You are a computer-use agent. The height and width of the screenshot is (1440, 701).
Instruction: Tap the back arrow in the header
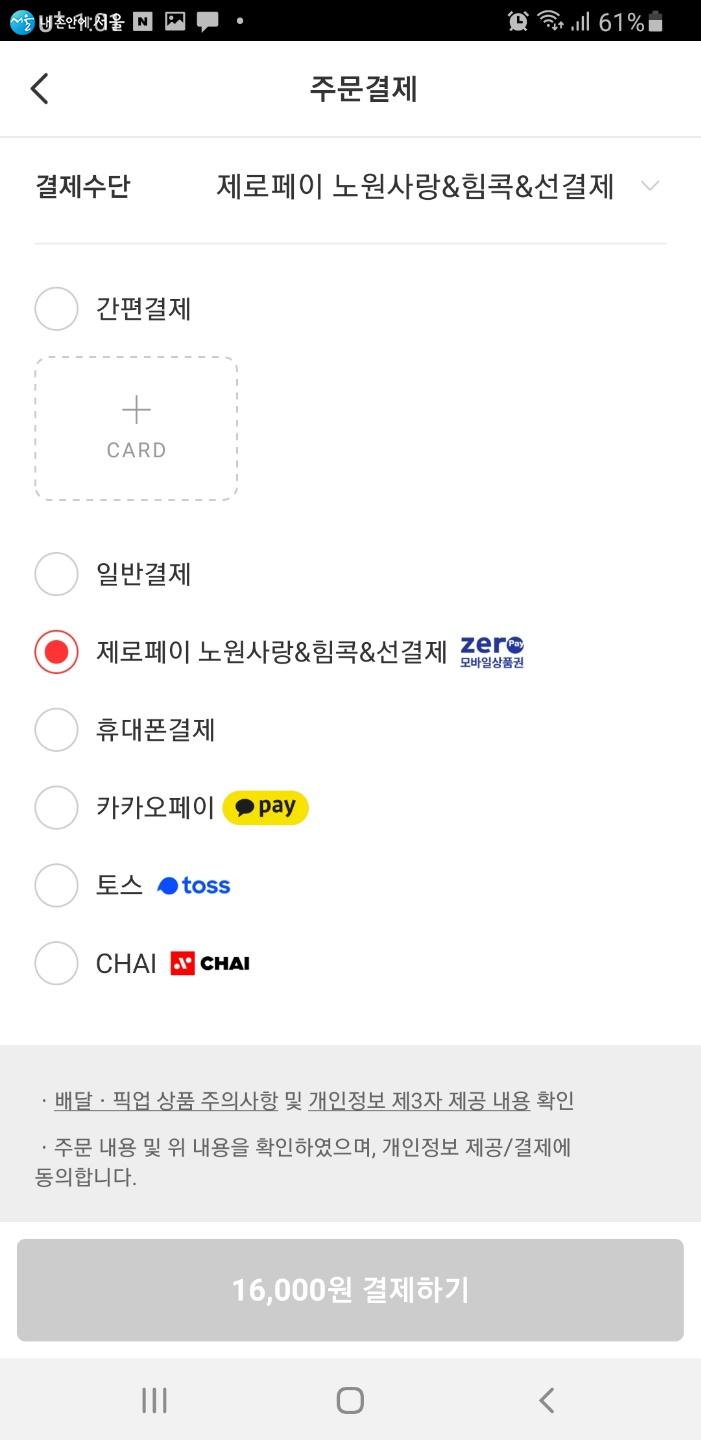click(40, 89)
